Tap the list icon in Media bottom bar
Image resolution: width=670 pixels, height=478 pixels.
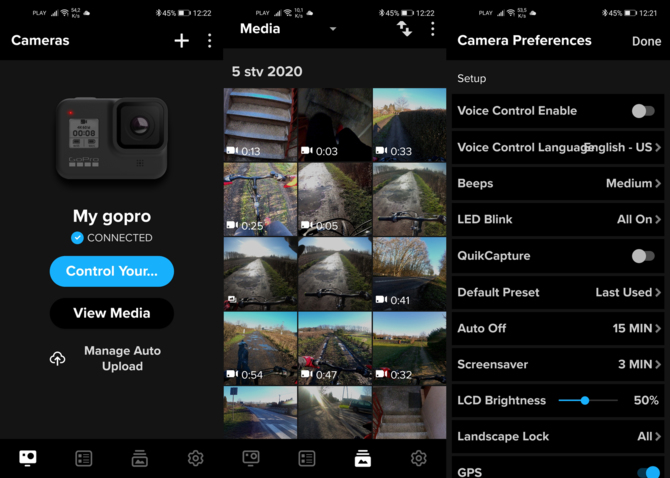point(307,458)
